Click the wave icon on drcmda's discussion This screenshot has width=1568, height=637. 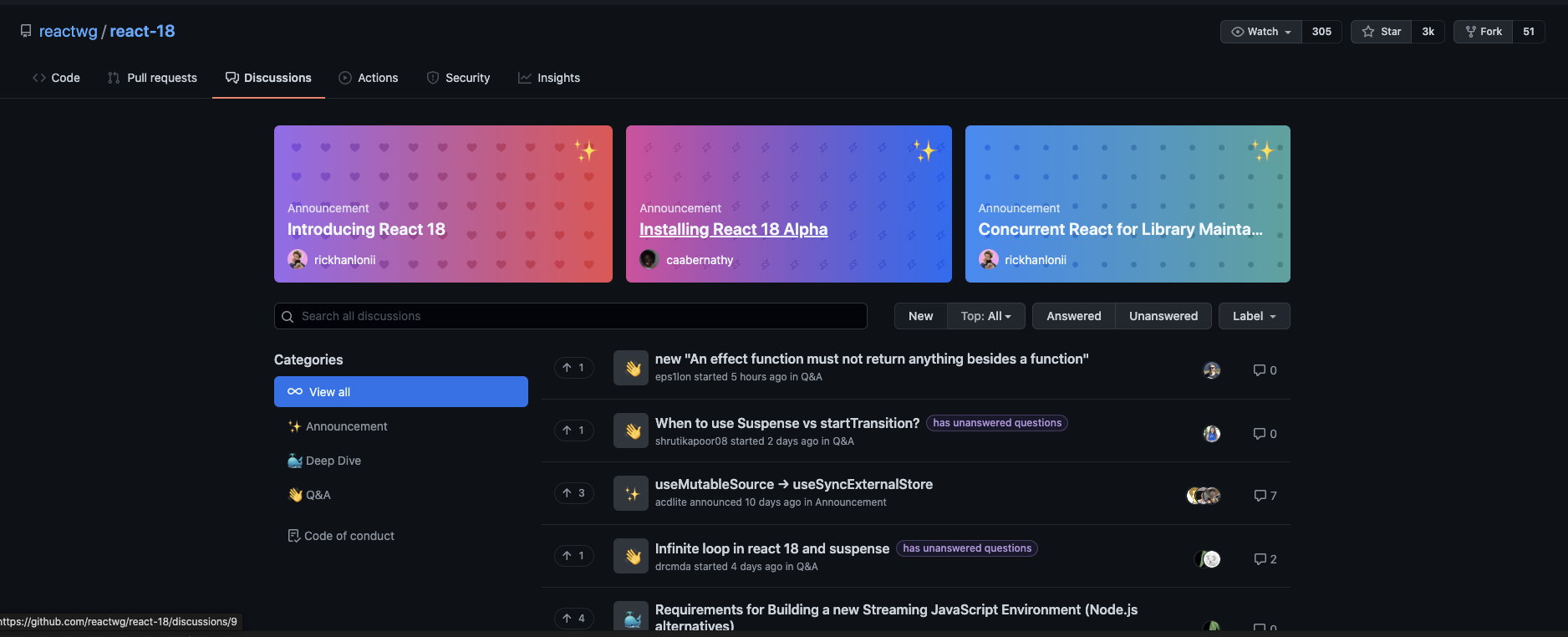tap(631, 556)
